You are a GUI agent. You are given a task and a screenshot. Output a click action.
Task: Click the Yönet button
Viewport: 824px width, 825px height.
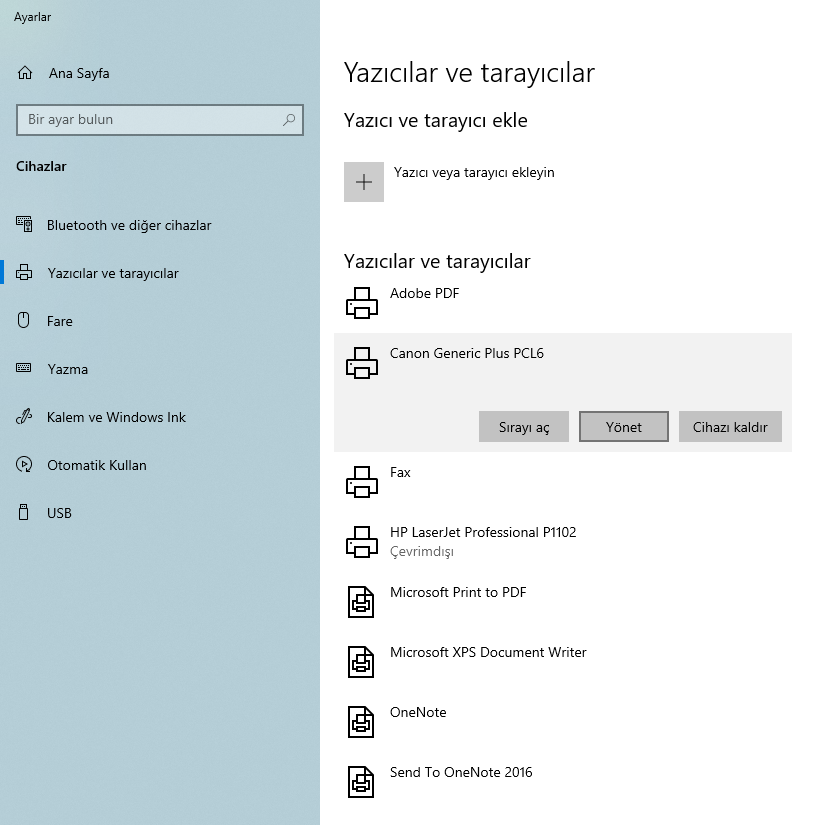pyautogui.click(x=624, y=427)
